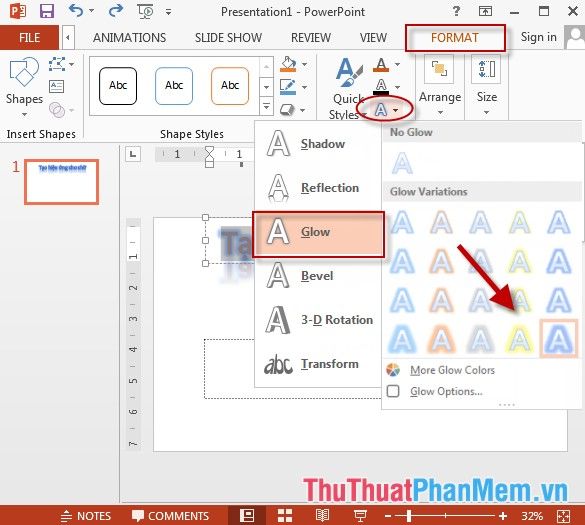This screenshot has height=525, width=585.
Task: Switch to Normal view in status bar
Action: (x=247, y=516)
